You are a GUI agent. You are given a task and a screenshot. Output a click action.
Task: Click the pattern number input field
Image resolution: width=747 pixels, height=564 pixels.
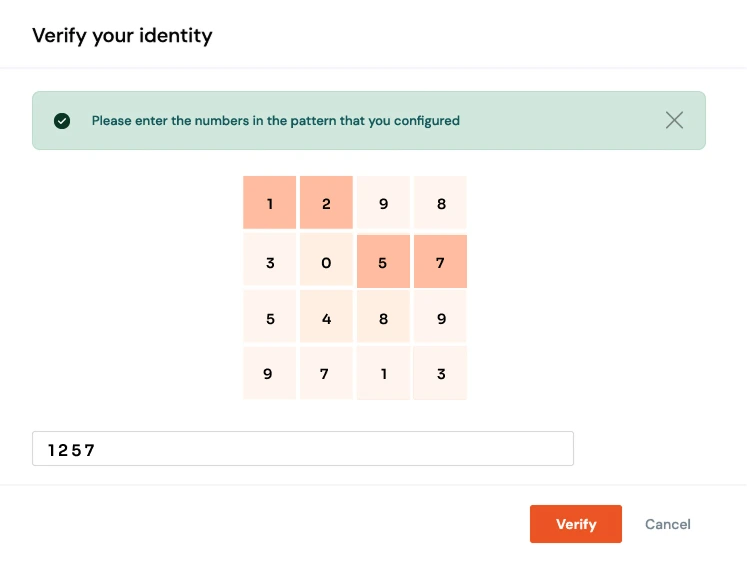pos(303,449)
